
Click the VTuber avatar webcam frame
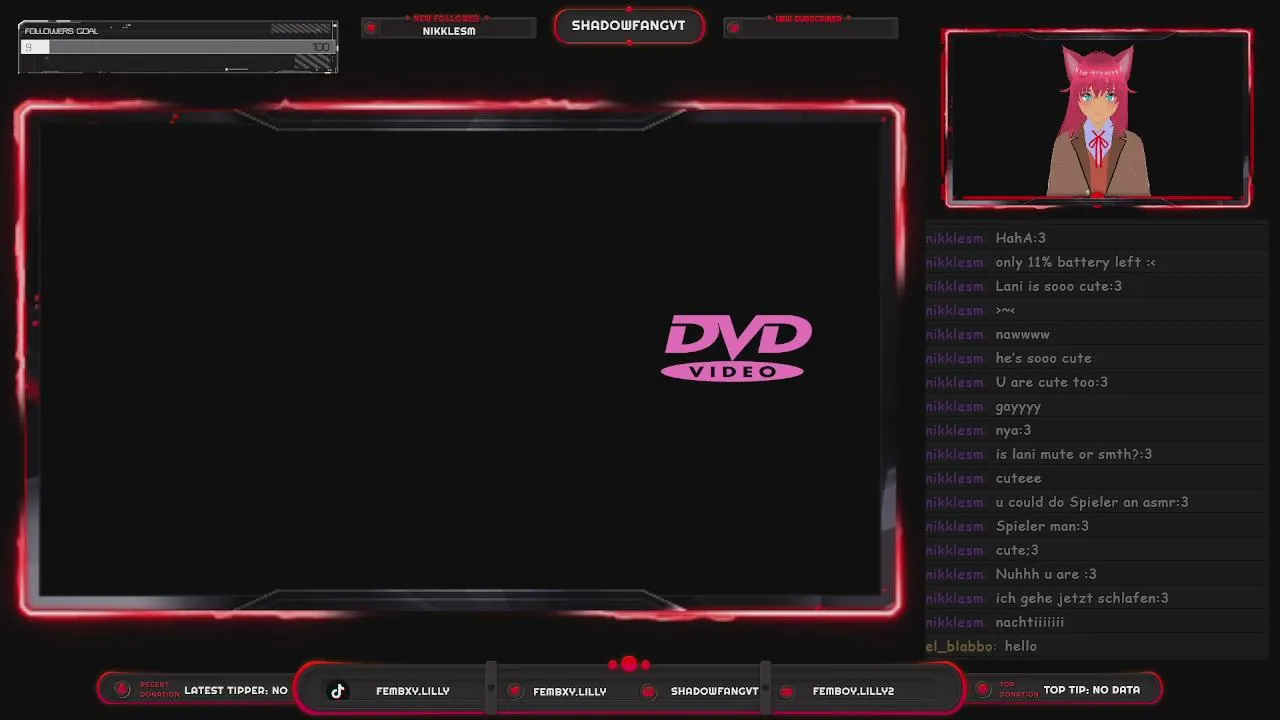point(1097,118)
